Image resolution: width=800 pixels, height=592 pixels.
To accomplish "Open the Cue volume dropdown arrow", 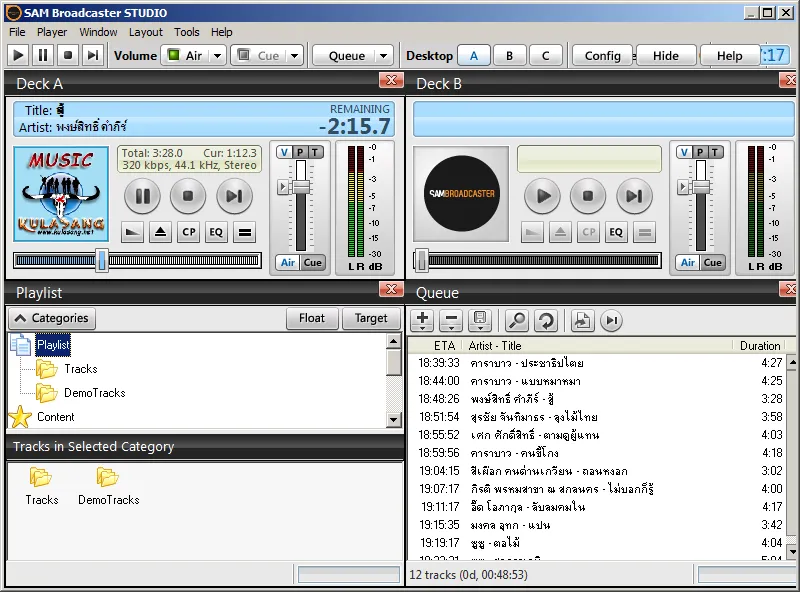I will pos(294,55).
